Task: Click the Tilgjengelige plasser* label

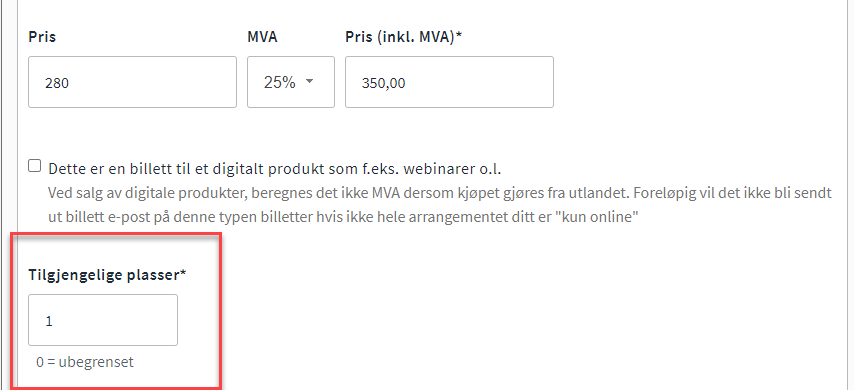Action: [107, 275]
